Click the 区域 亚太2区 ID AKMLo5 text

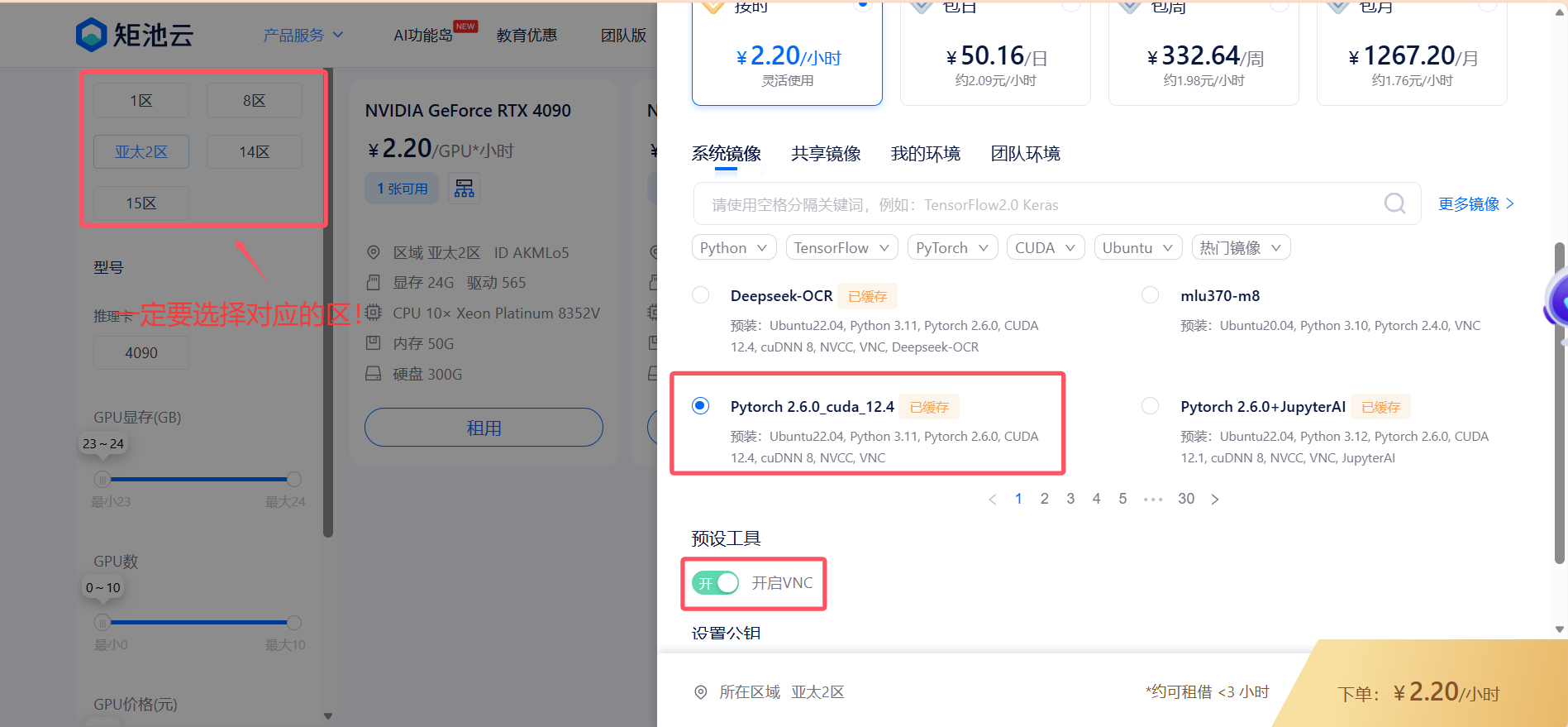coord(481,253)
